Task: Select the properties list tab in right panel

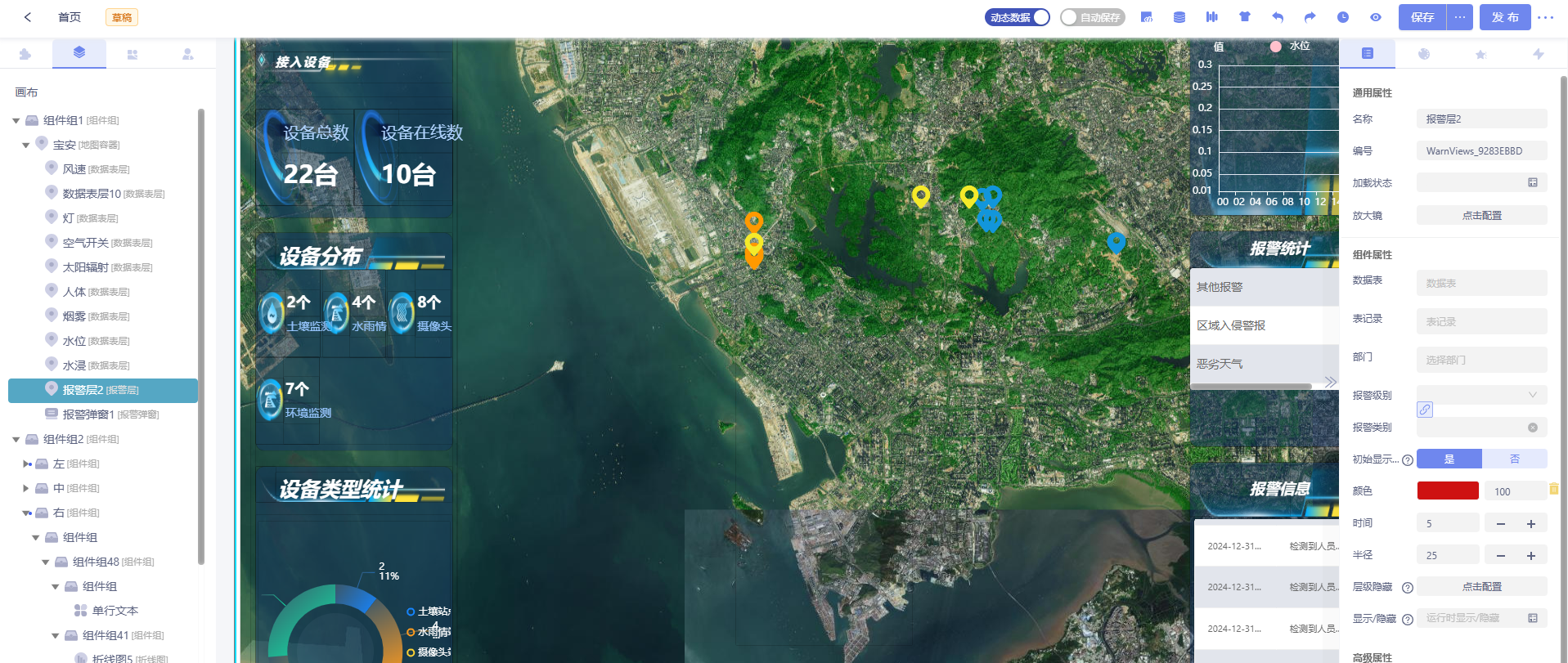Action: click(x=1367, y=53)
